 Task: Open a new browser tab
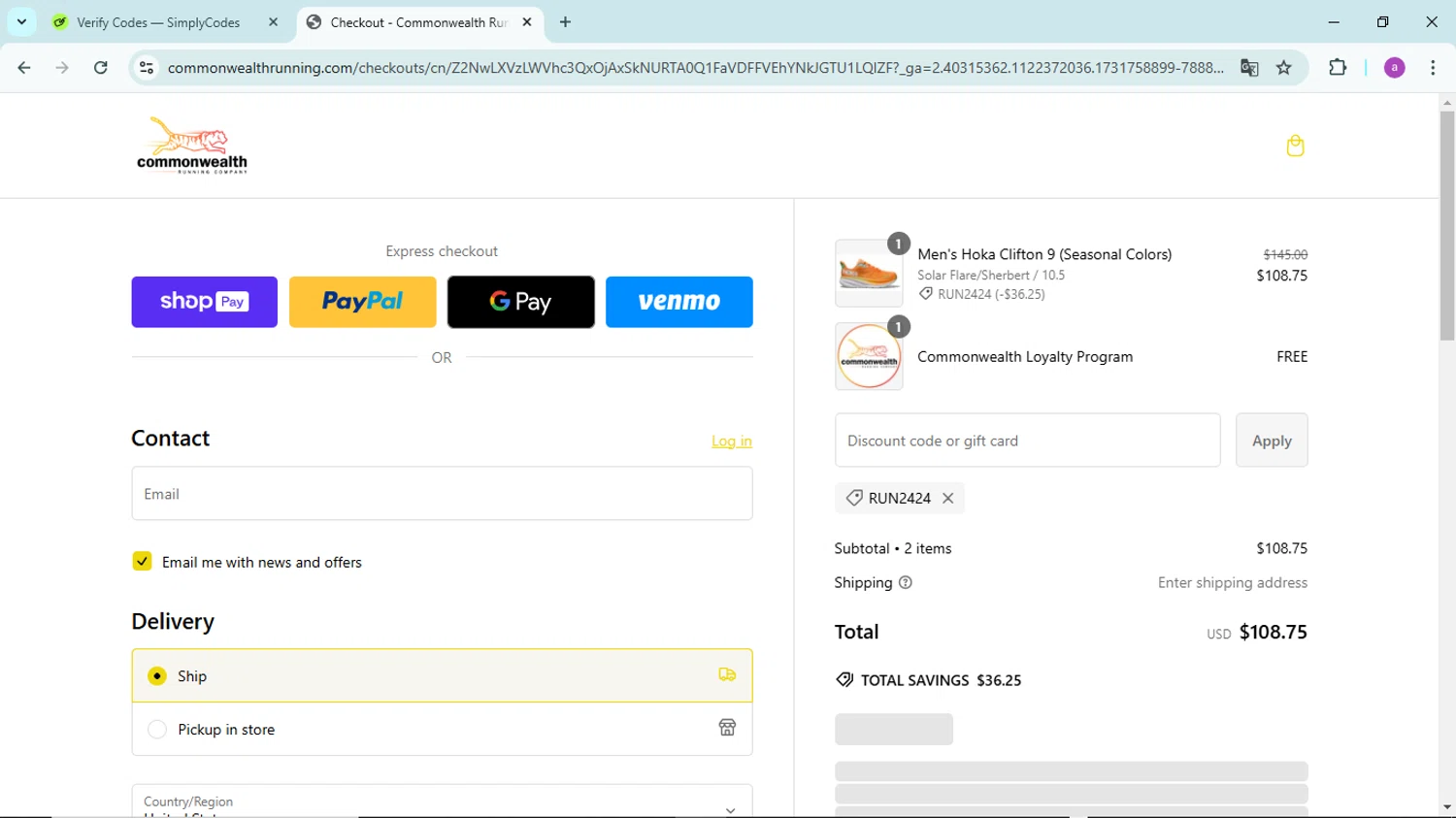tap(565, 21)
